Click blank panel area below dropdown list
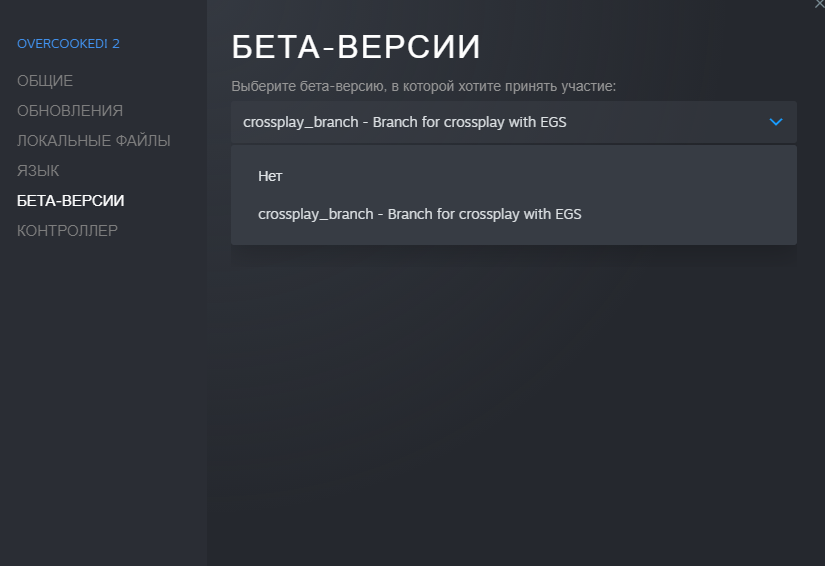Screen dimensions: 825x566 coord(513,400)
